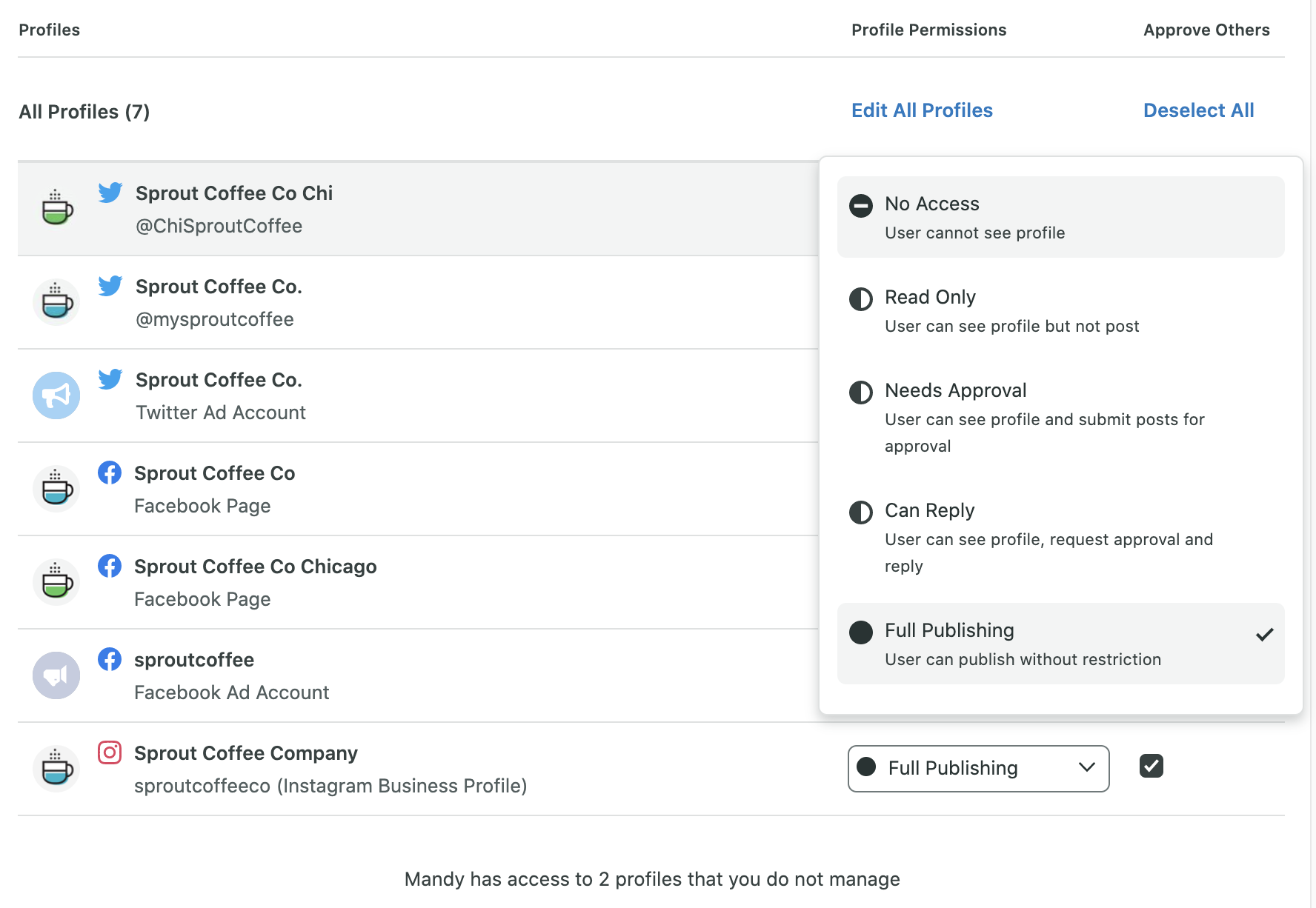The image size is (1316, 908).
Task: Click the message about 2 unmanaged profiles
Action: tap(652, 879)
